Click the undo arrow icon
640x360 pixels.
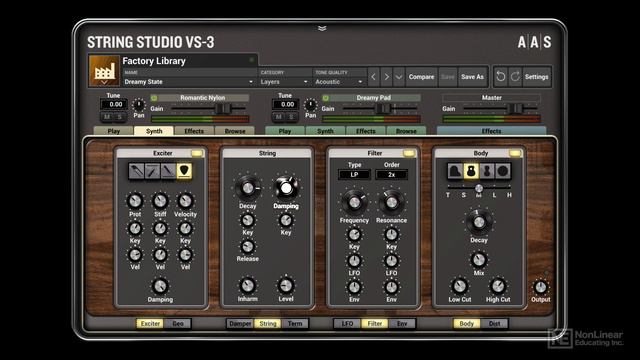500,76
